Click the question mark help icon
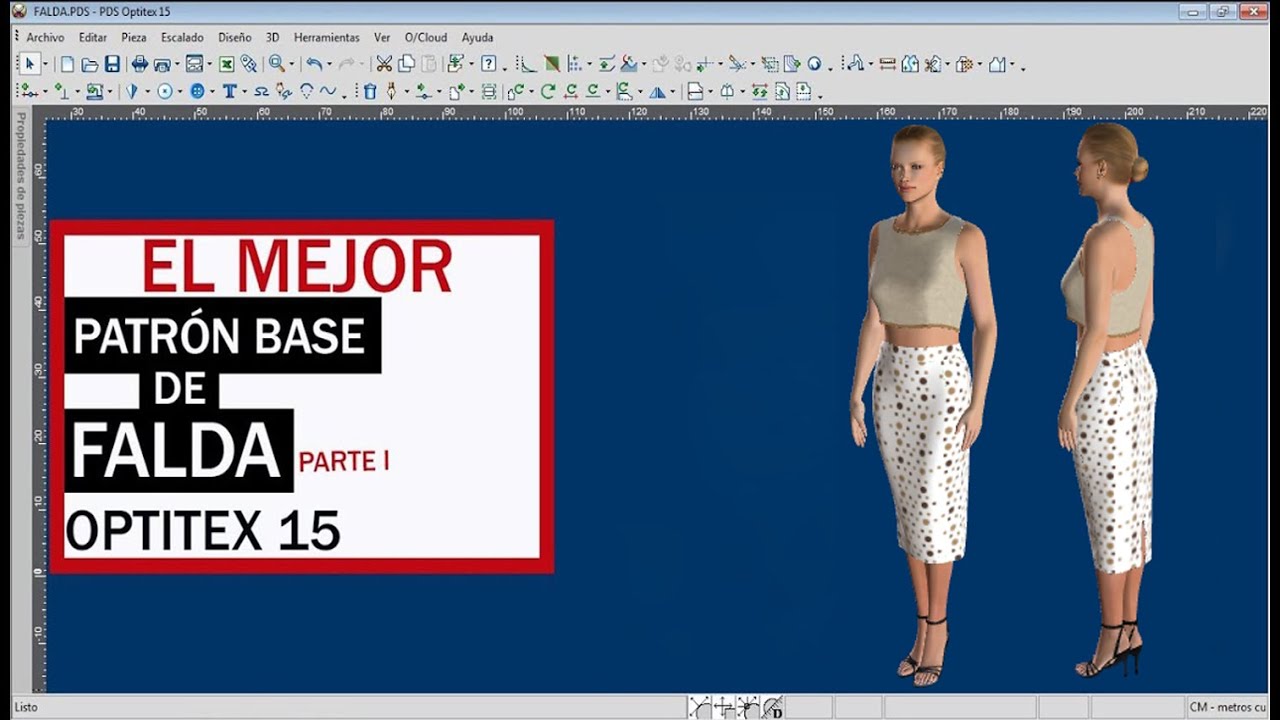The width and height of the screenshot is (1280, 720). pyautogui.click(x=488, y=64)
